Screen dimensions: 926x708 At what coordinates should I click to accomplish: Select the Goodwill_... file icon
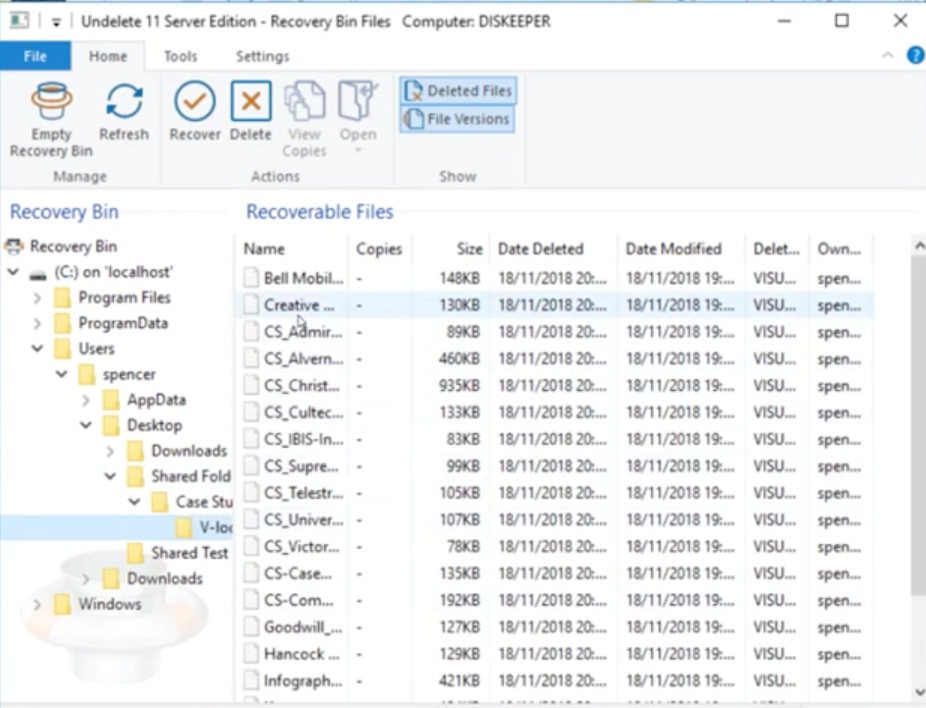[252, 627]
